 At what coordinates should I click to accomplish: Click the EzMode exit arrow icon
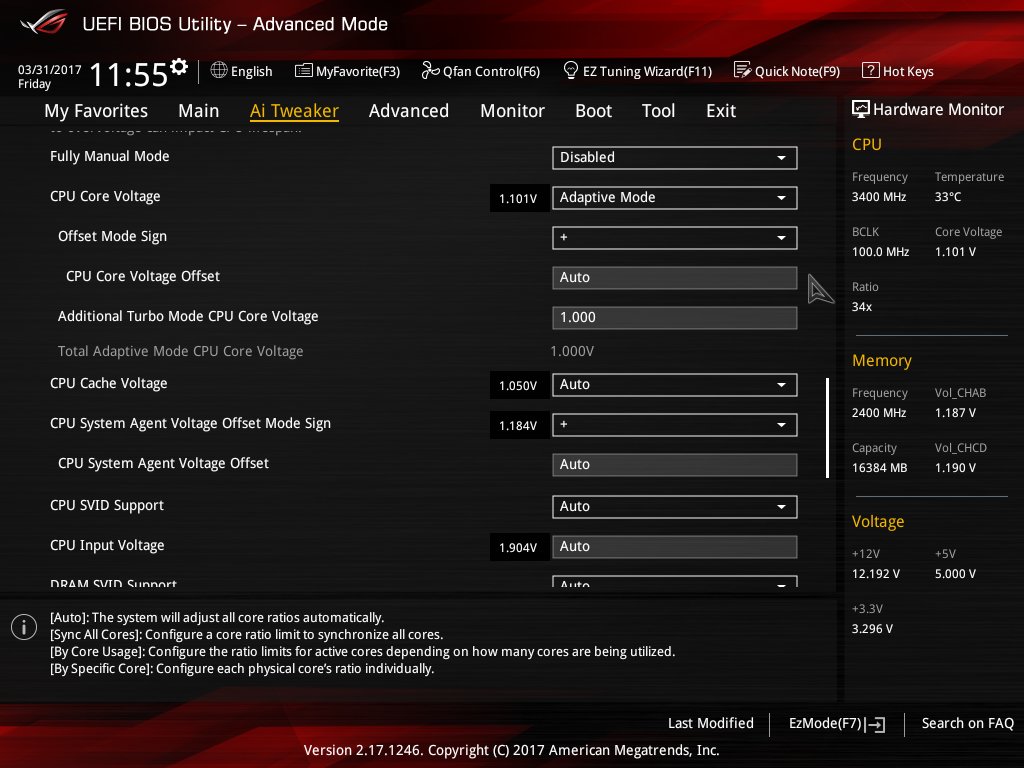click(x=876, y=724)
